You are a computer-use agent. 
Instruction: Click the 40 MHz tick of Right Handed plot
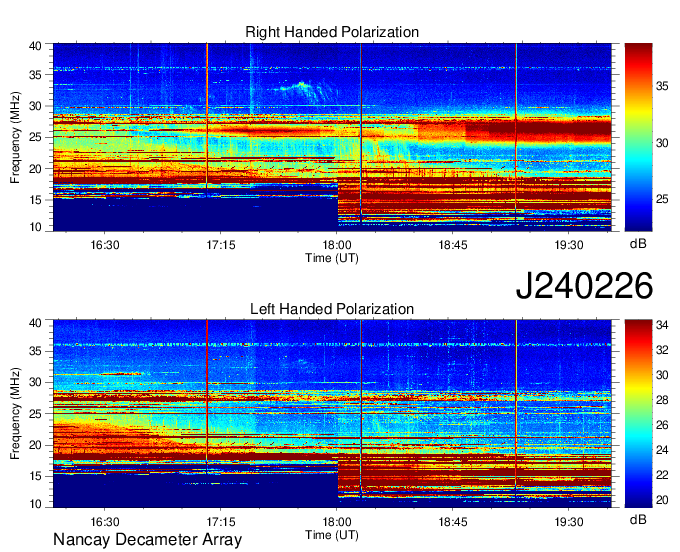pos(35,46)
